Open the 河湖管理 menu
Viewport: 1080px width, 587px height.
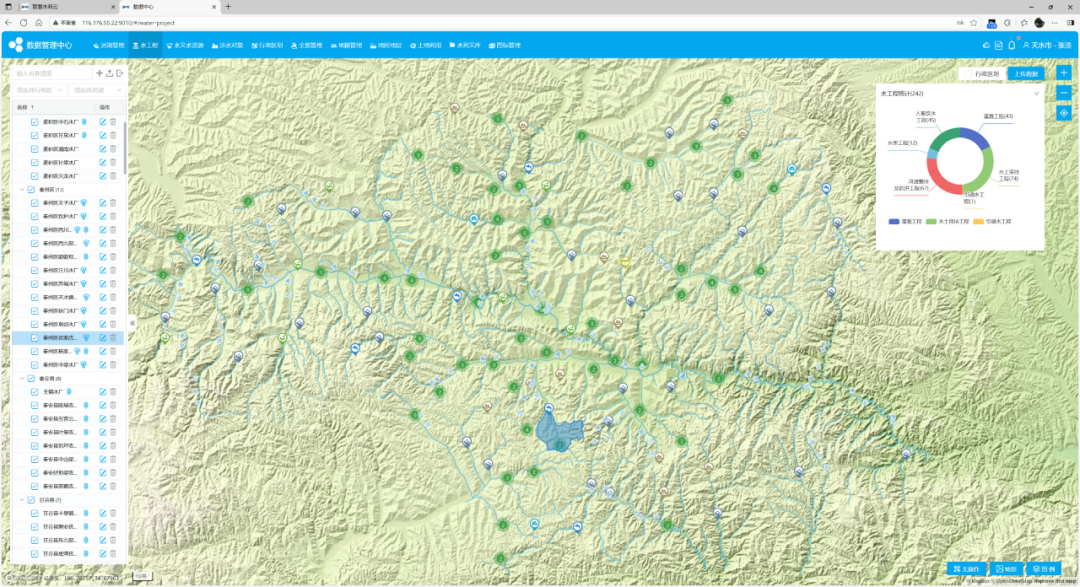click(x=109, y=45)
